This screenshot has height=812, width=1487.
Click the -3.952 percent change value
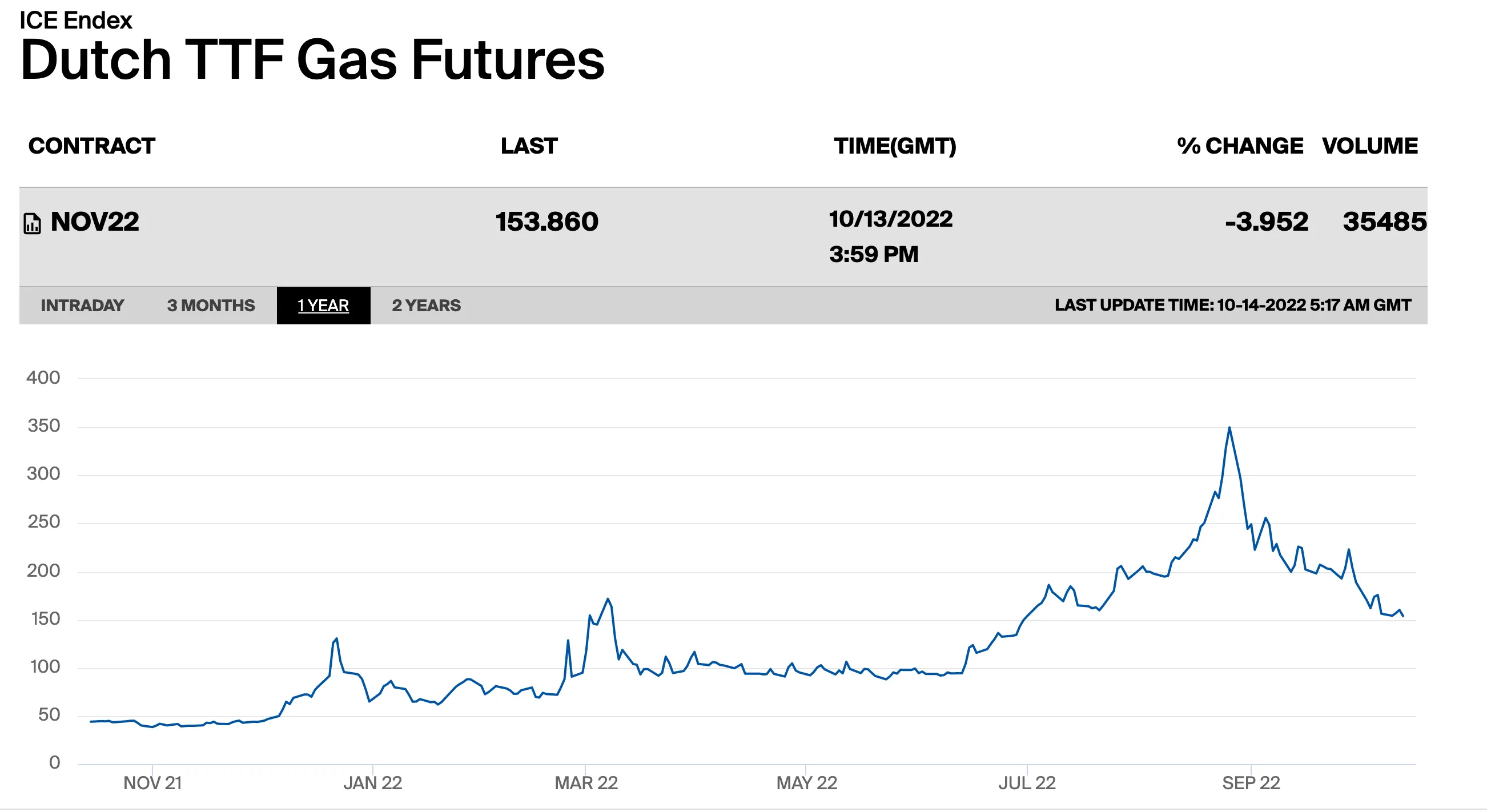click(x=1267, y=222)
